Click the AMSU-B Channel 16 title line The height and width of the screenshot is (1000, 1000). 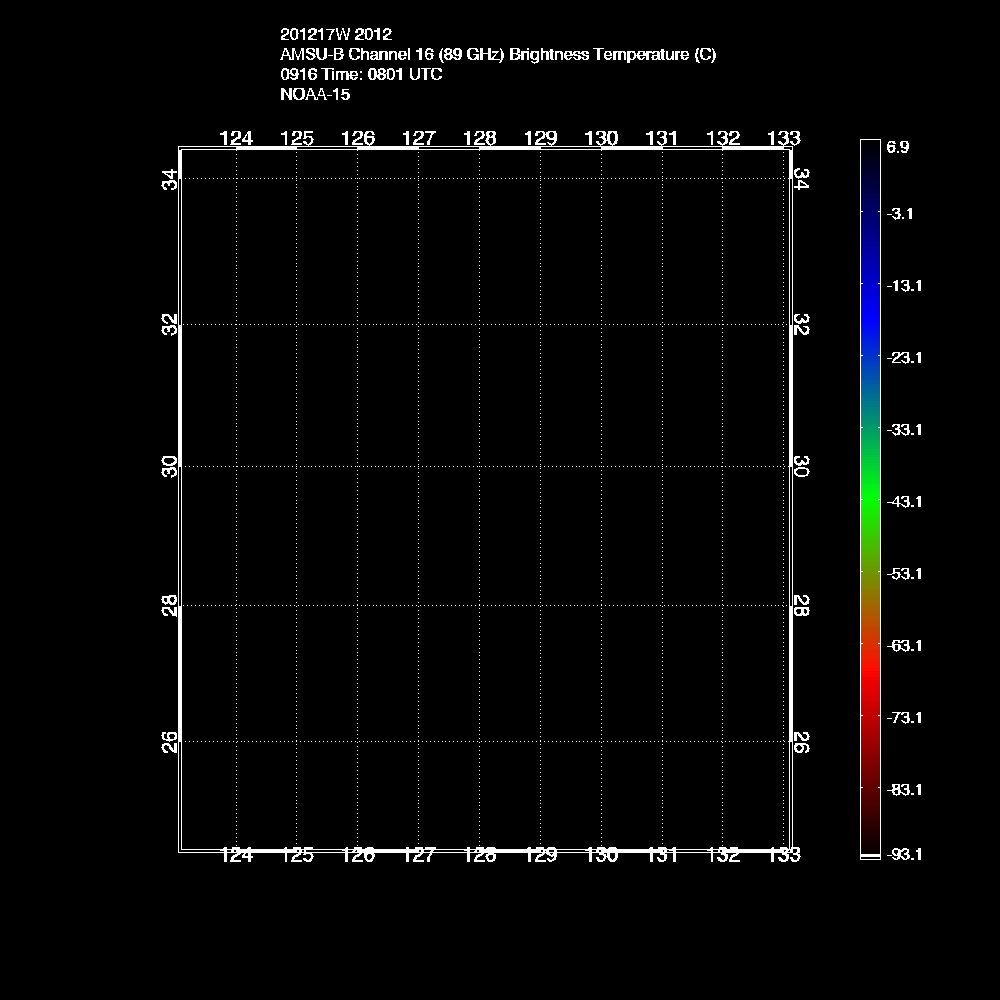498,55
